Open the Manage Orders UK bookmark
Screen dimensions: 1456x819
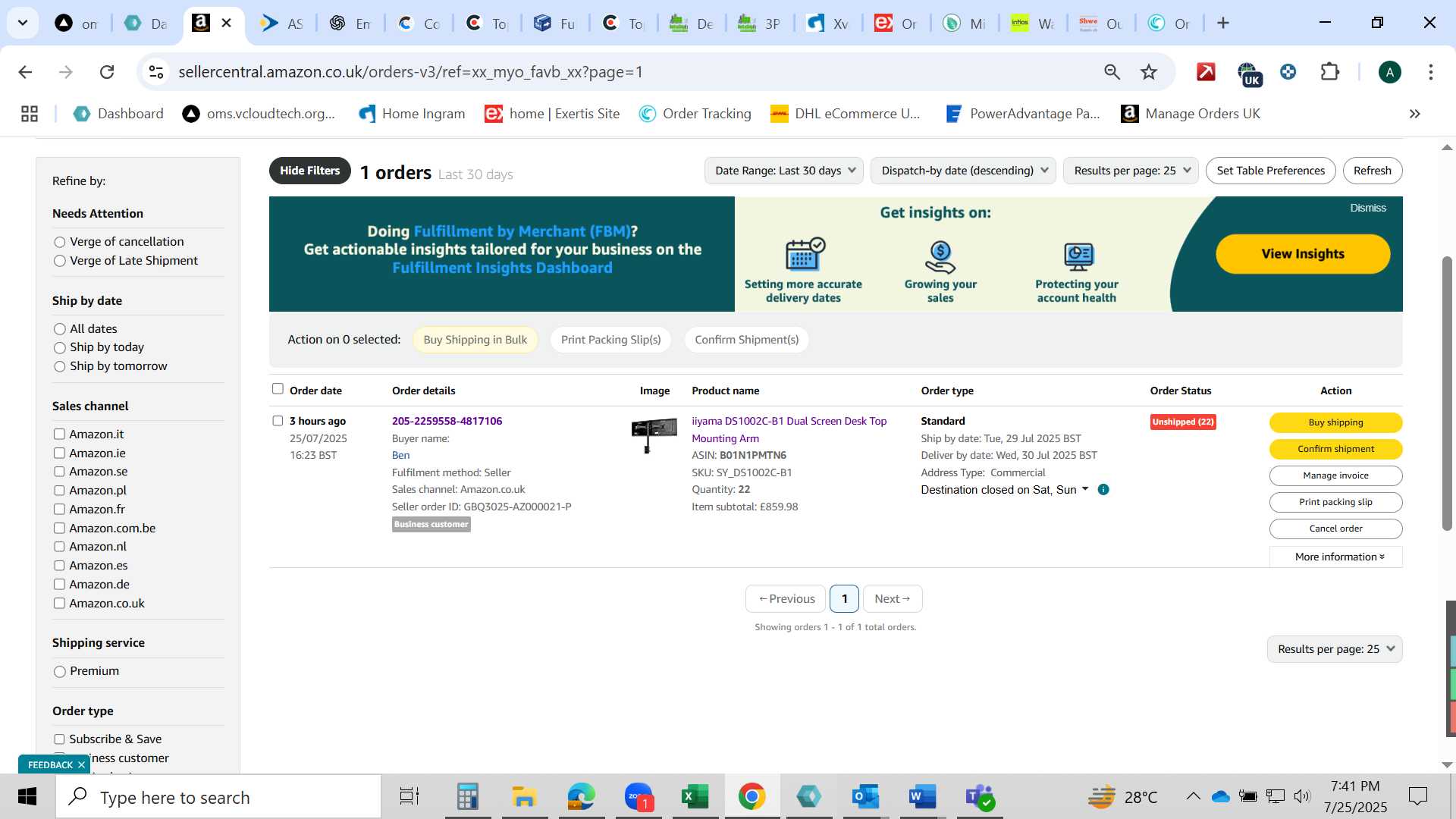click(1191, 114)
